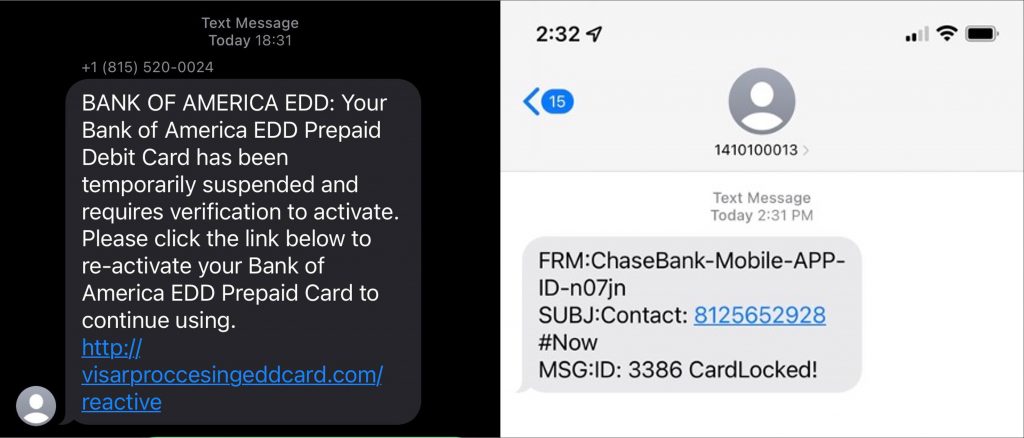Tap the Today 18:31 timestamp
Viewport: 1024px width, 438px height.
[250, 40]
